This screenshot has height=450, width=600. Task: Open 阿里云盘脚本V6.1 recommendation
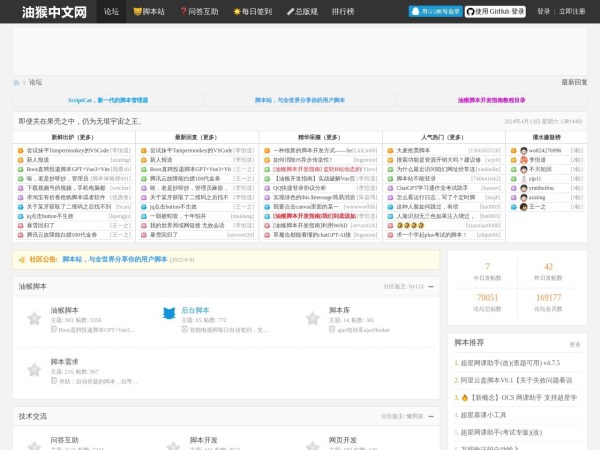516,380
